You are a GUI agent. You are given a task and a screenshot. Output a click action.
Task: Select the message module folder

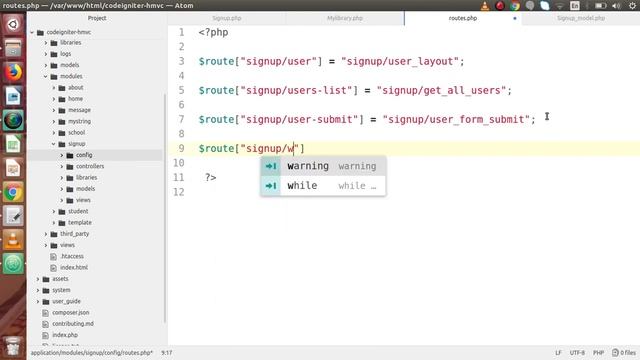(80, 110)
